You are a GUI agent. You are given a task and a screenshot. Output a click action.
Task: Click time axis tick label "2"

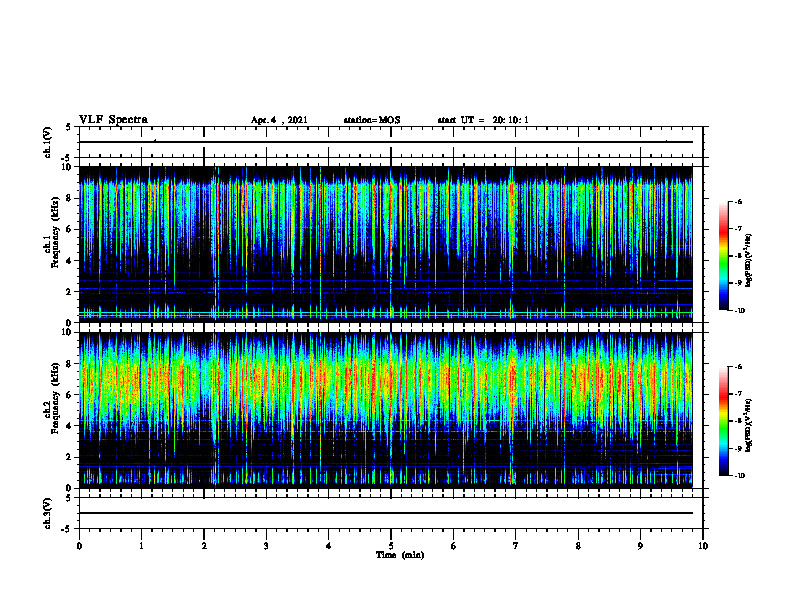[x=204, y=546]
